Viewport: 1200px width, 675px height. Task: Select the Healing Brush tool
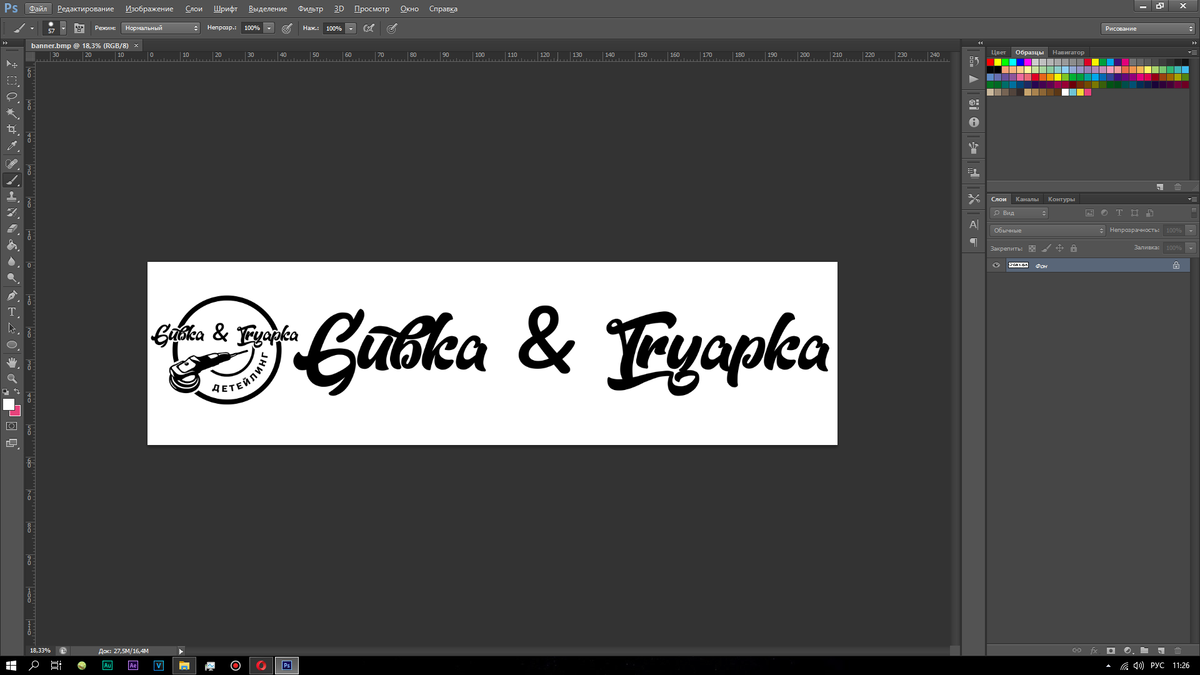tap(13, 164)
